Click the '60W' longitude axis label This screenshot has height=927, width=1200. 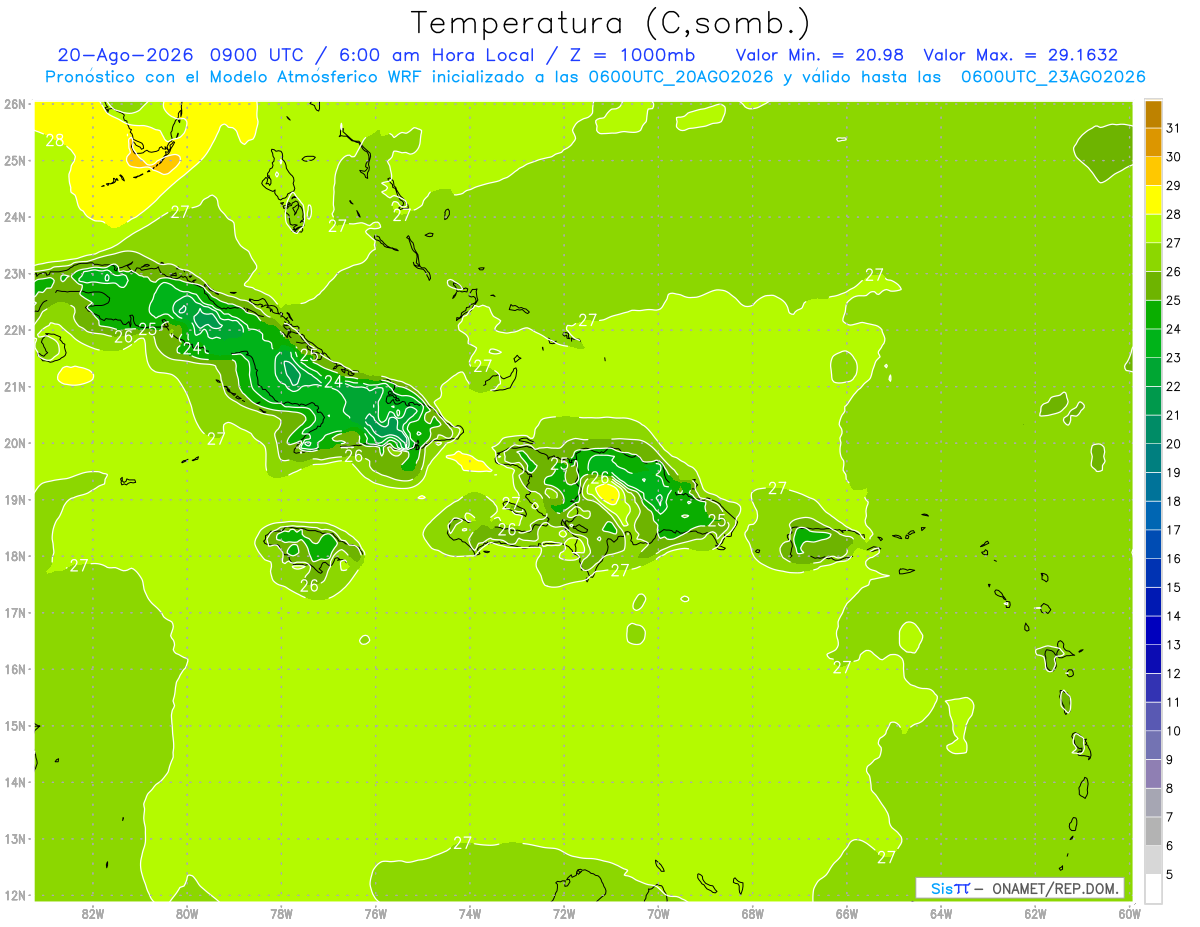tap(1129, 913)
